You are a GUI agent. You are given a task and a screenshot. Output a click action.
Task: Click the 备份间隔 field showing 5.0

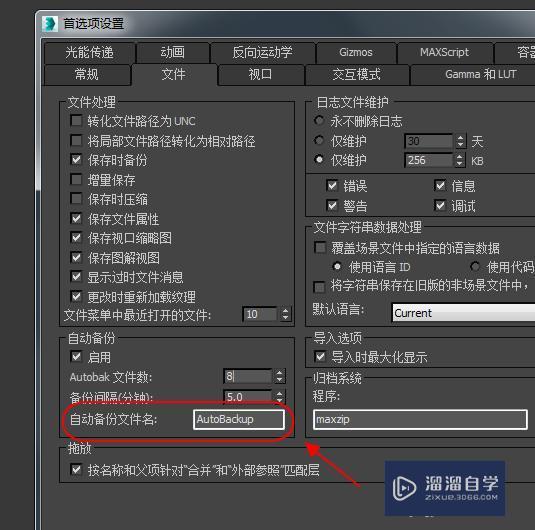pos(248,397)
